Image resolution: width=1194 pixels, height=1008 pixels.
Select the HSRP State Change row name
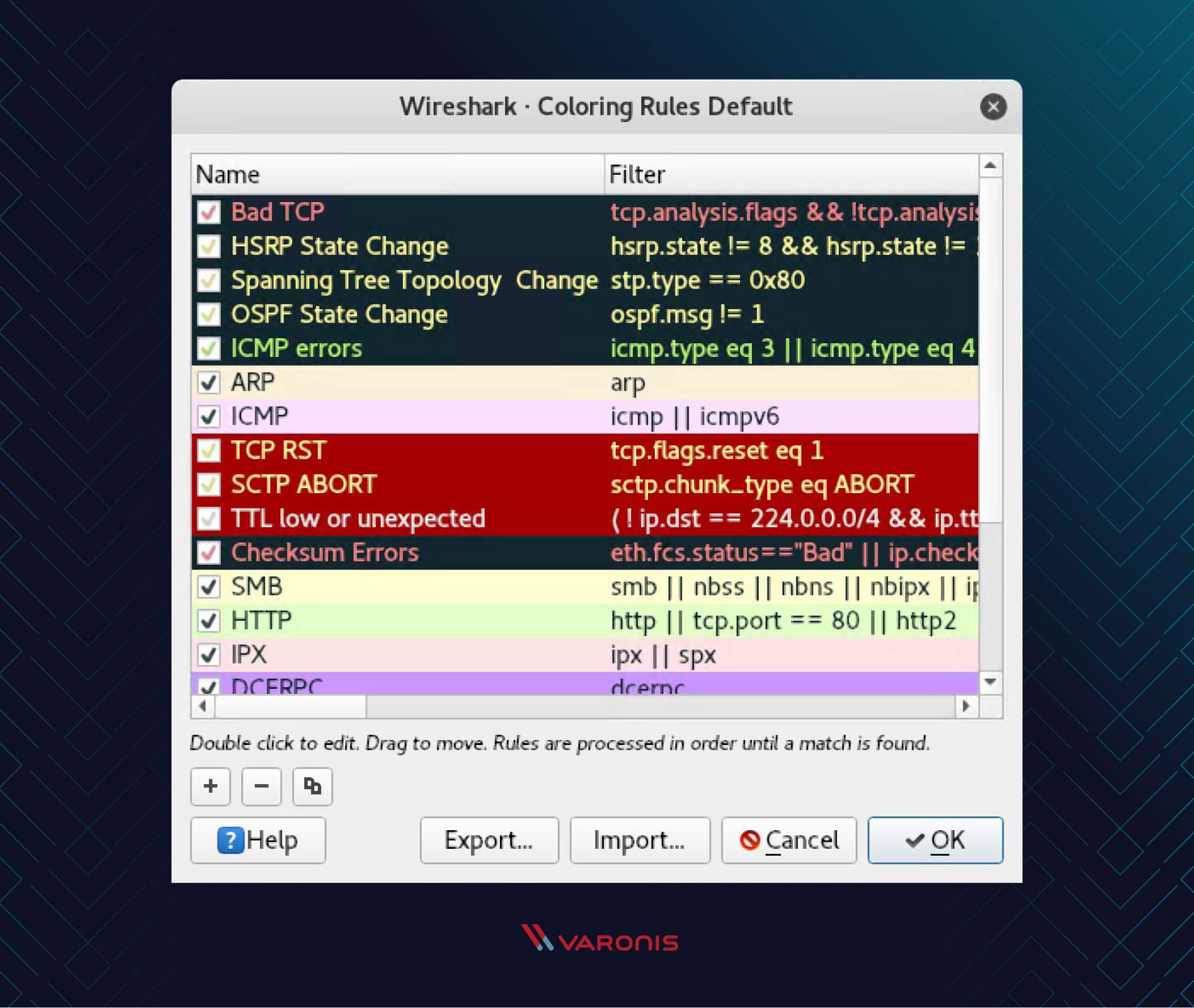click(340, 246)
